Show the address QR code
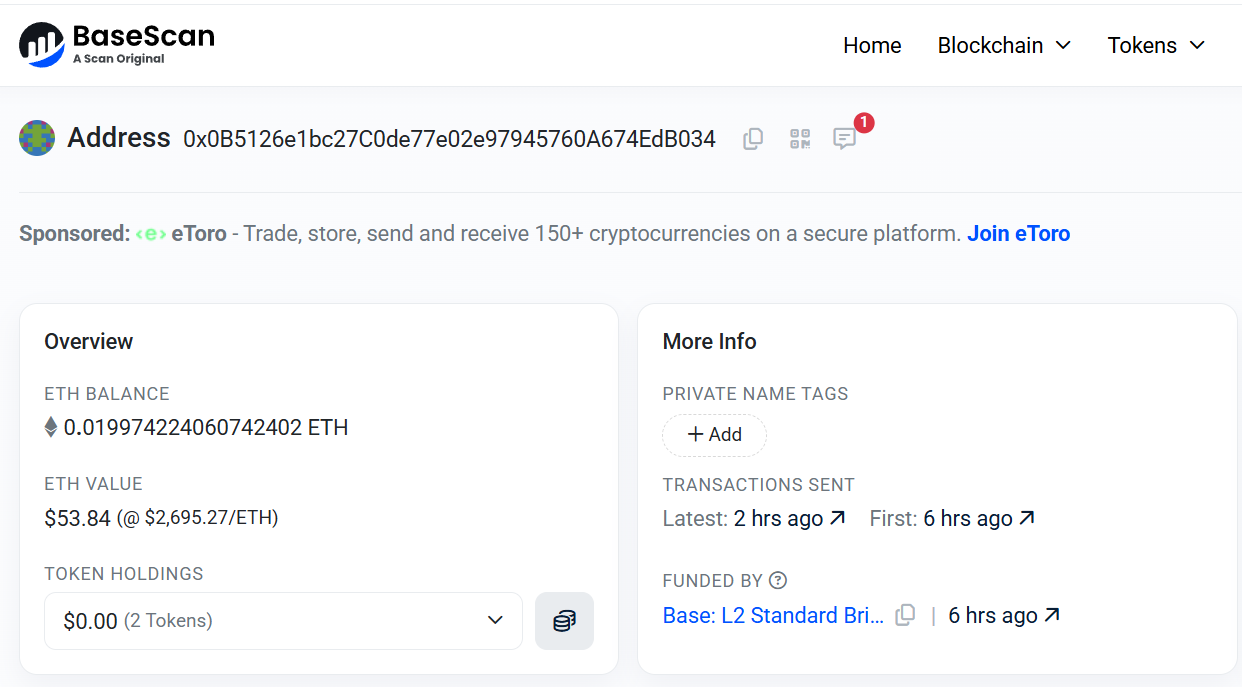The width and height of the screenshot is (1242, 687). click(x=799, y=139)
